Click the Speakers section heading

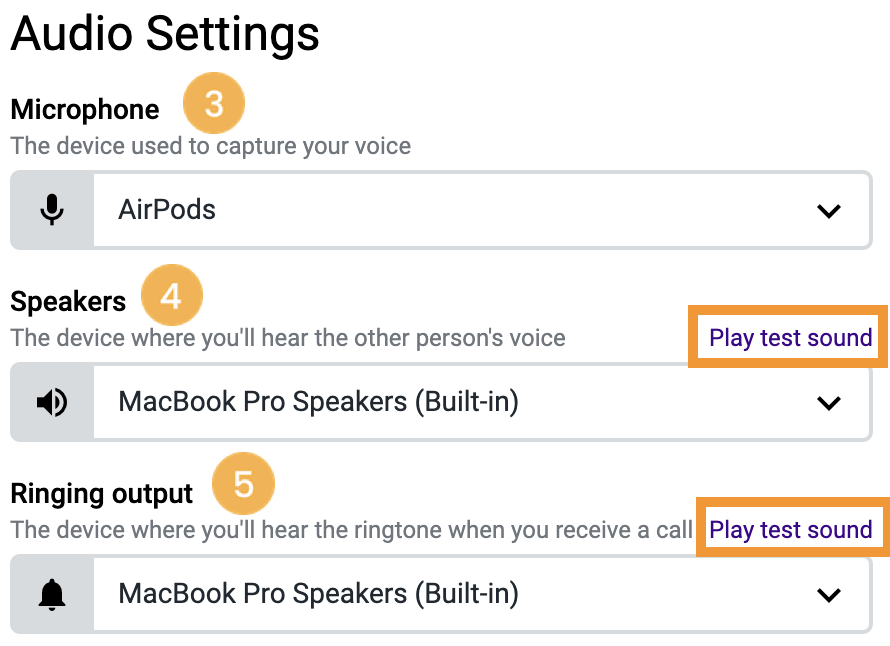68,301
